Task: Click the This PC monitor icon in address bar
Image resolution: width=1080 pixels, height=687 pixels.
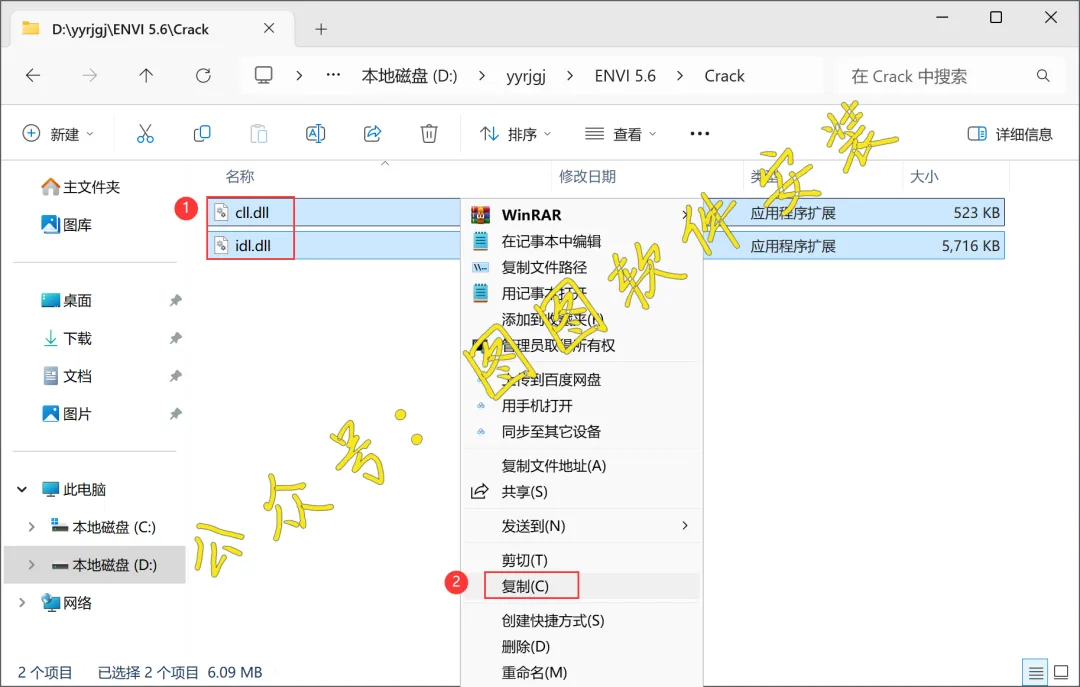Action: [264, 75]
